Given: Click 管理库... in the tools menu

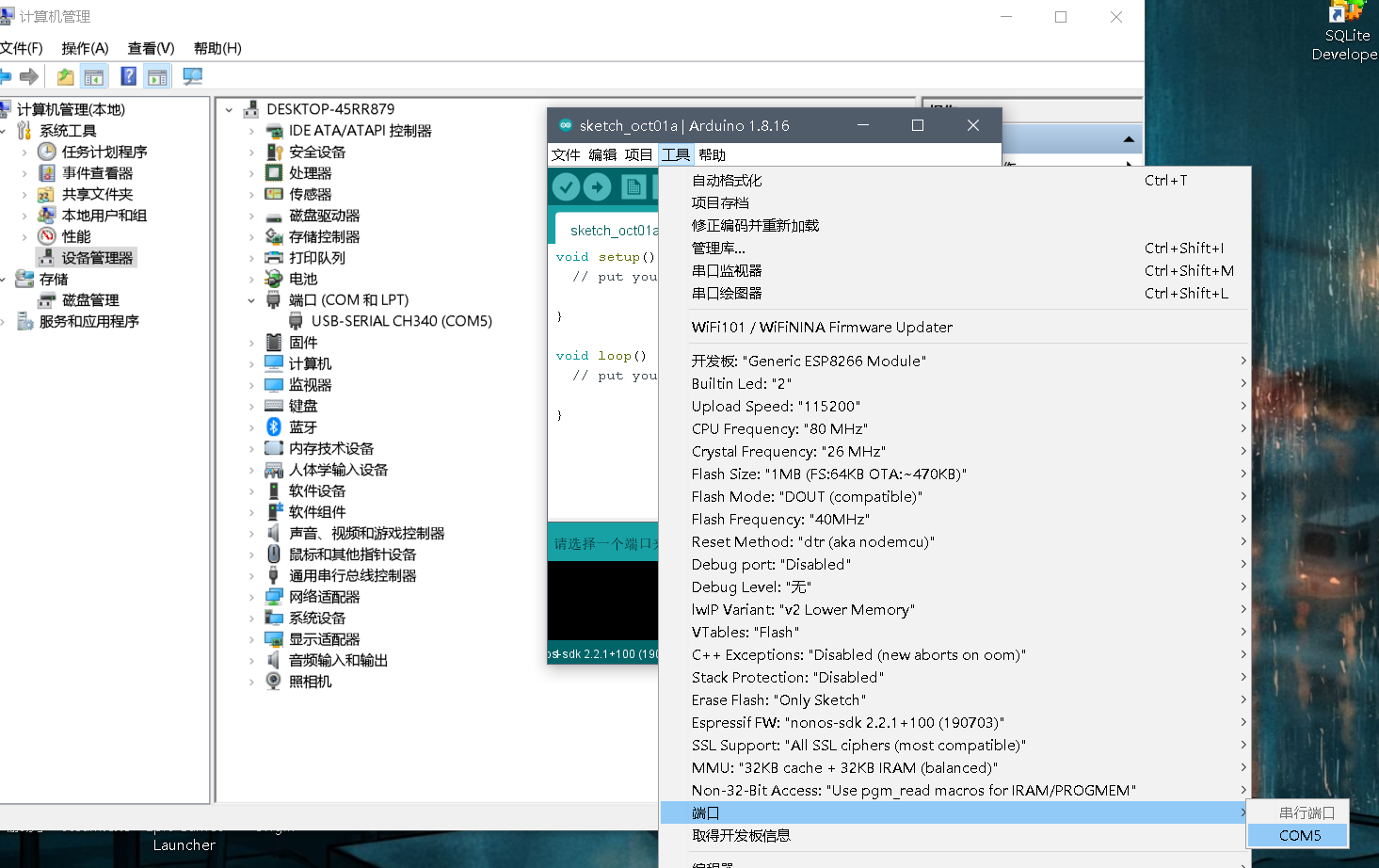Looking at the screenshot, I should tap(954, 248).
